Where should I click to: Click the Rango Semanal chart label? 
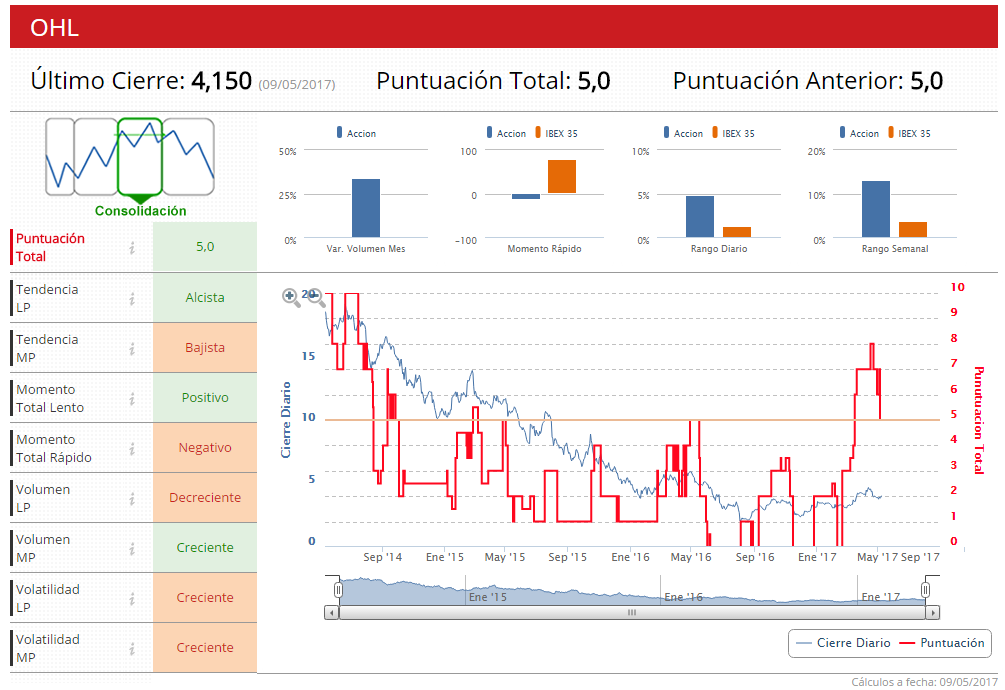[x=895, y=249]
